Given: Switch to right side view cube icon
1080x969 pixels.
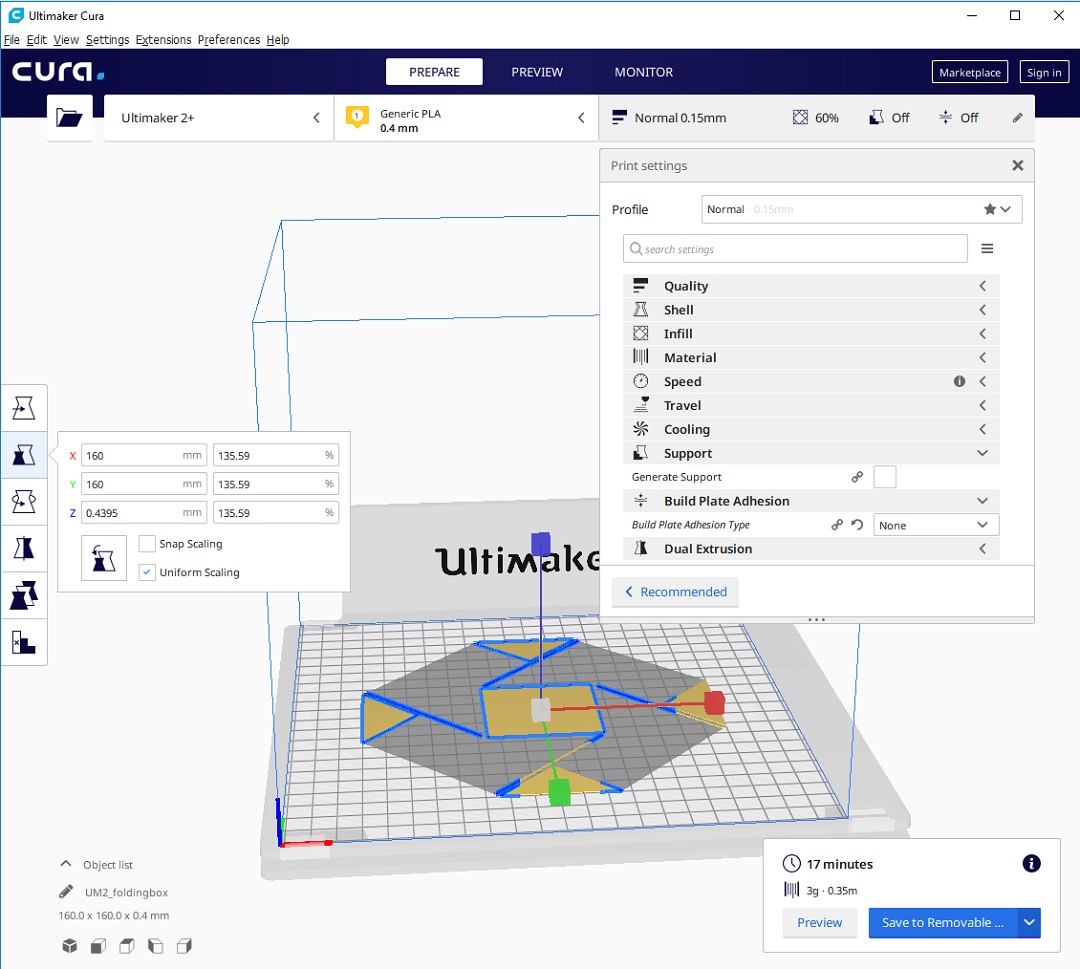Looking at the screenshot, I should (x=184, y=946).
